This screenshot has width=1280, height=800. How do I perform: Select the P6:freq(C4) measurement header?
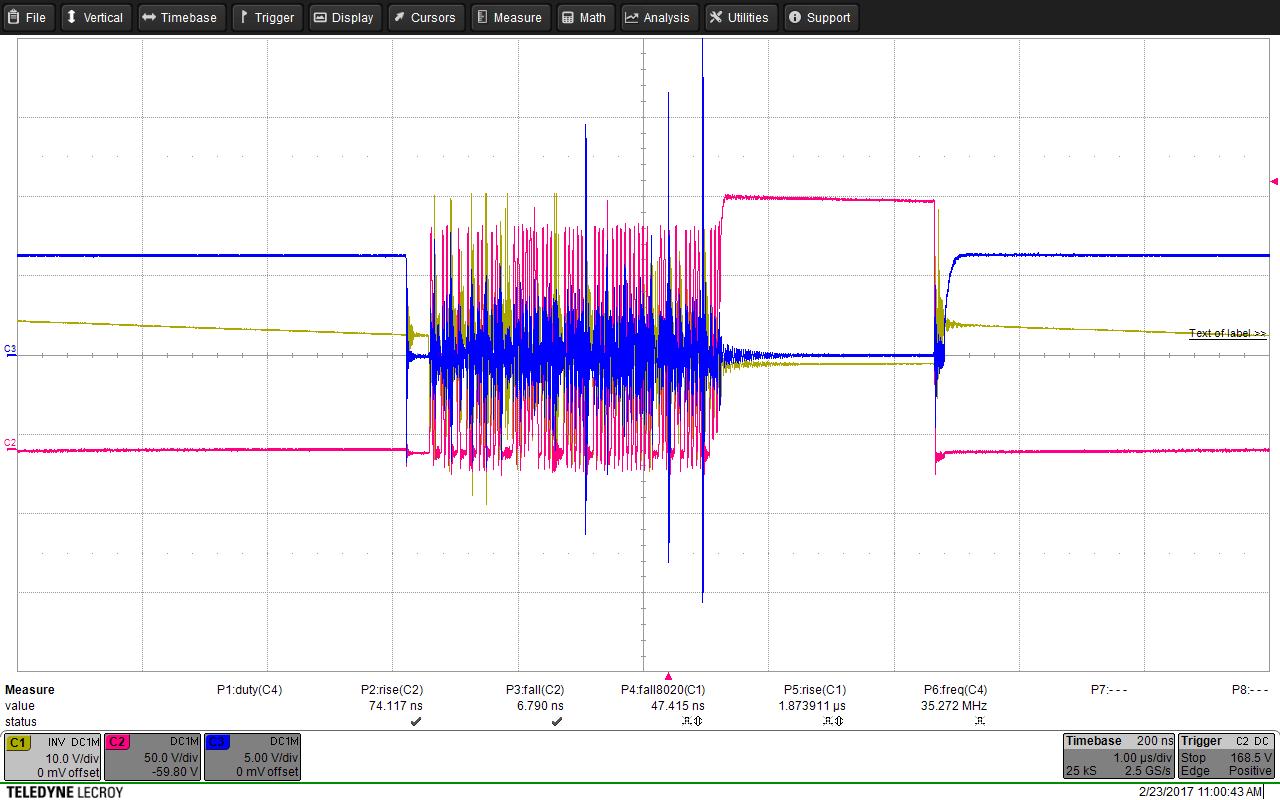pyautogui.click(x=955, y=690)
